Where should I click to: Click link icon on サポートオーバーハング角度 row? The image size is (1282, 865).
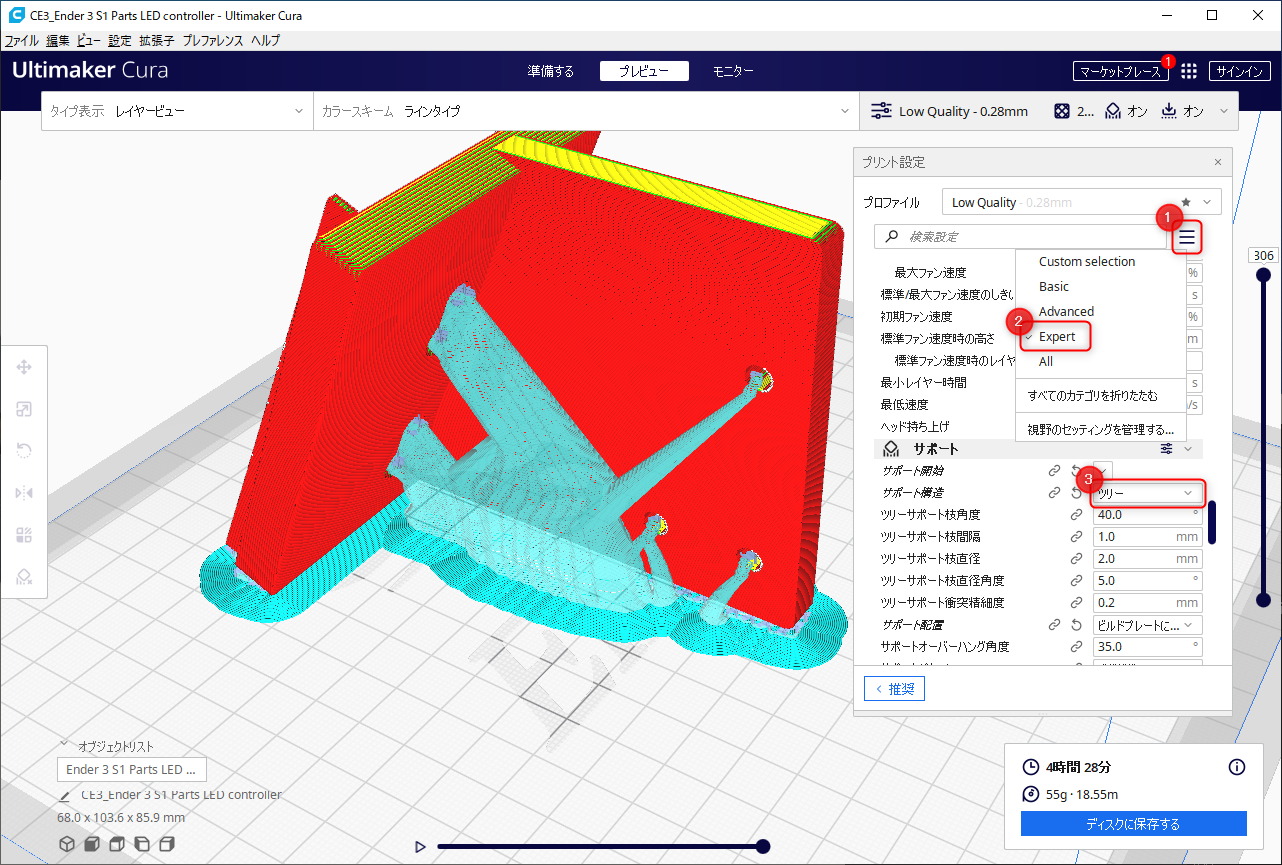point(1076,647)
